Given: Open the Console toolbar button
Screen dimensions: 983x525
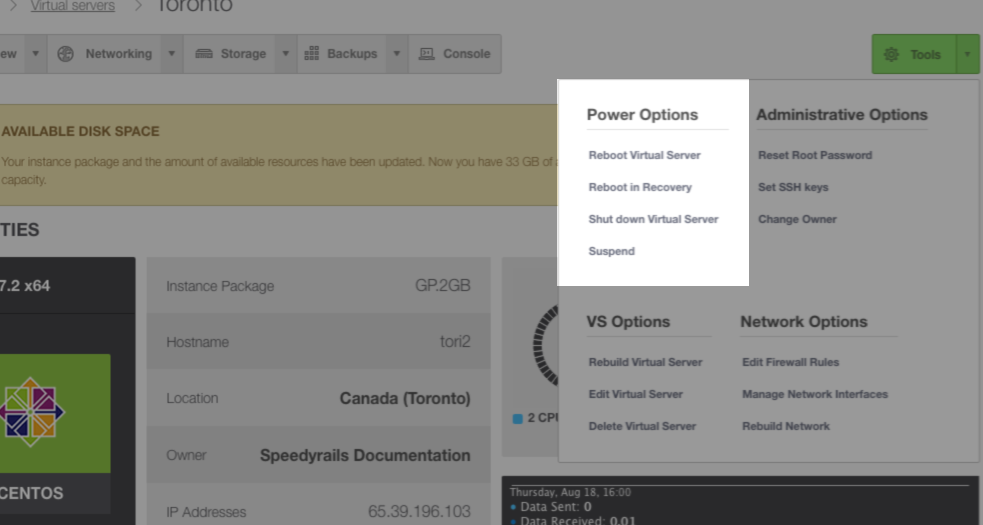Looking at the screenshot, I should [x=455, y=54].
